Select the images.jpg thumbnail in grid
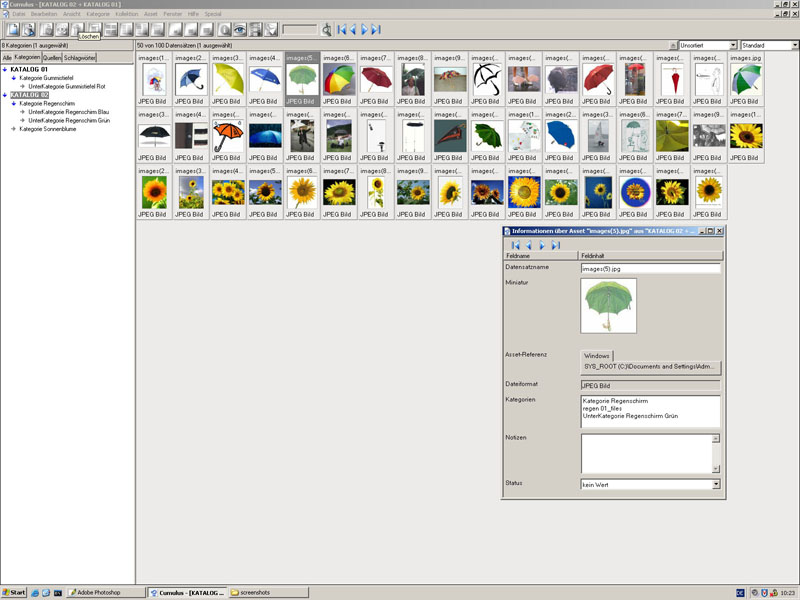 746,80
